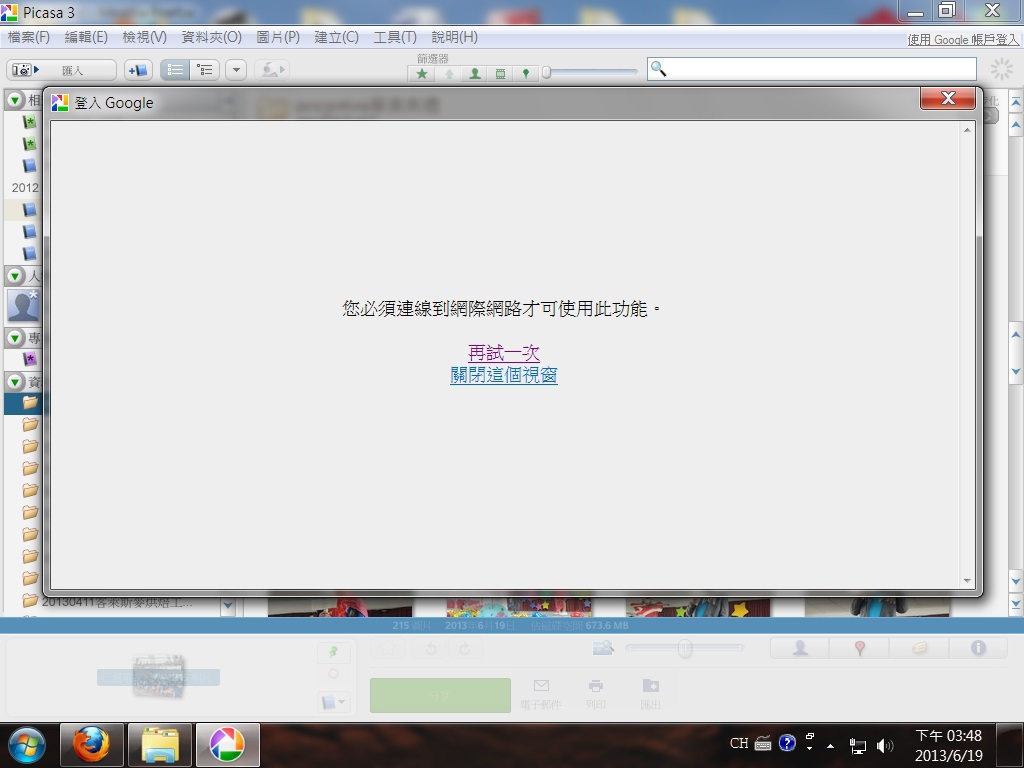The height and width of the screenshot is (768, 1024).
Task: Open the 檔案(F) menu
Action: click(x=29, y=37)
